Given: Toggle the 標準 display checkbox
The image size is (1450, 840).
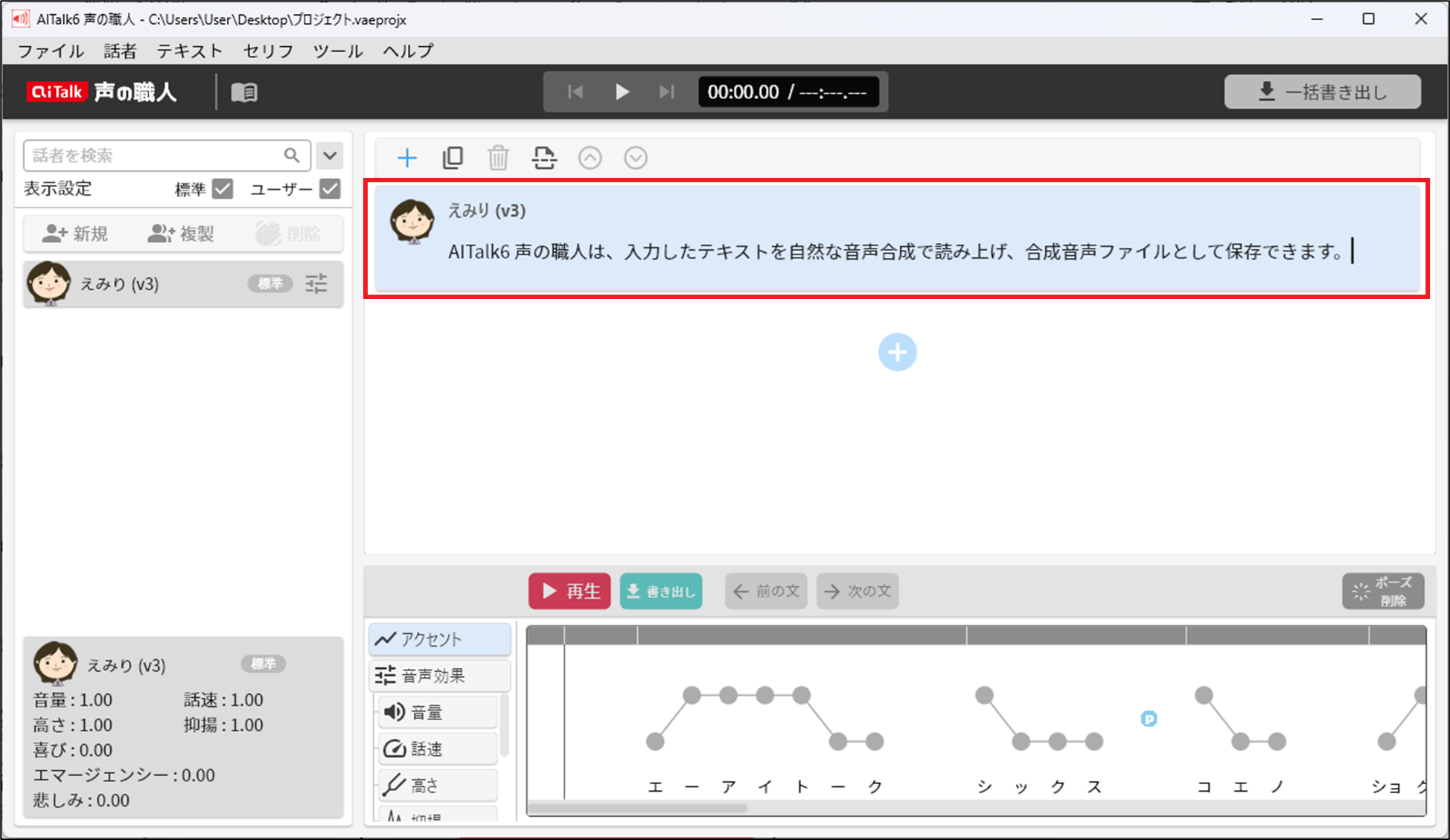Looking at the screenshot, I should [223, 189].
